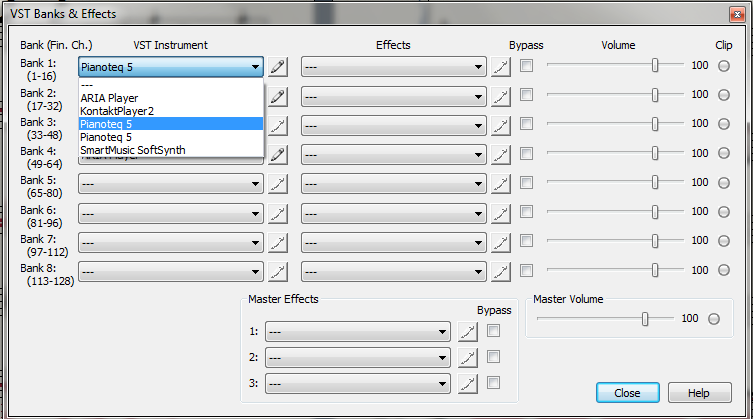Edit Bank 6 effects pencil icon
This screenshot has height=419, width=753.
click(500, 214)
